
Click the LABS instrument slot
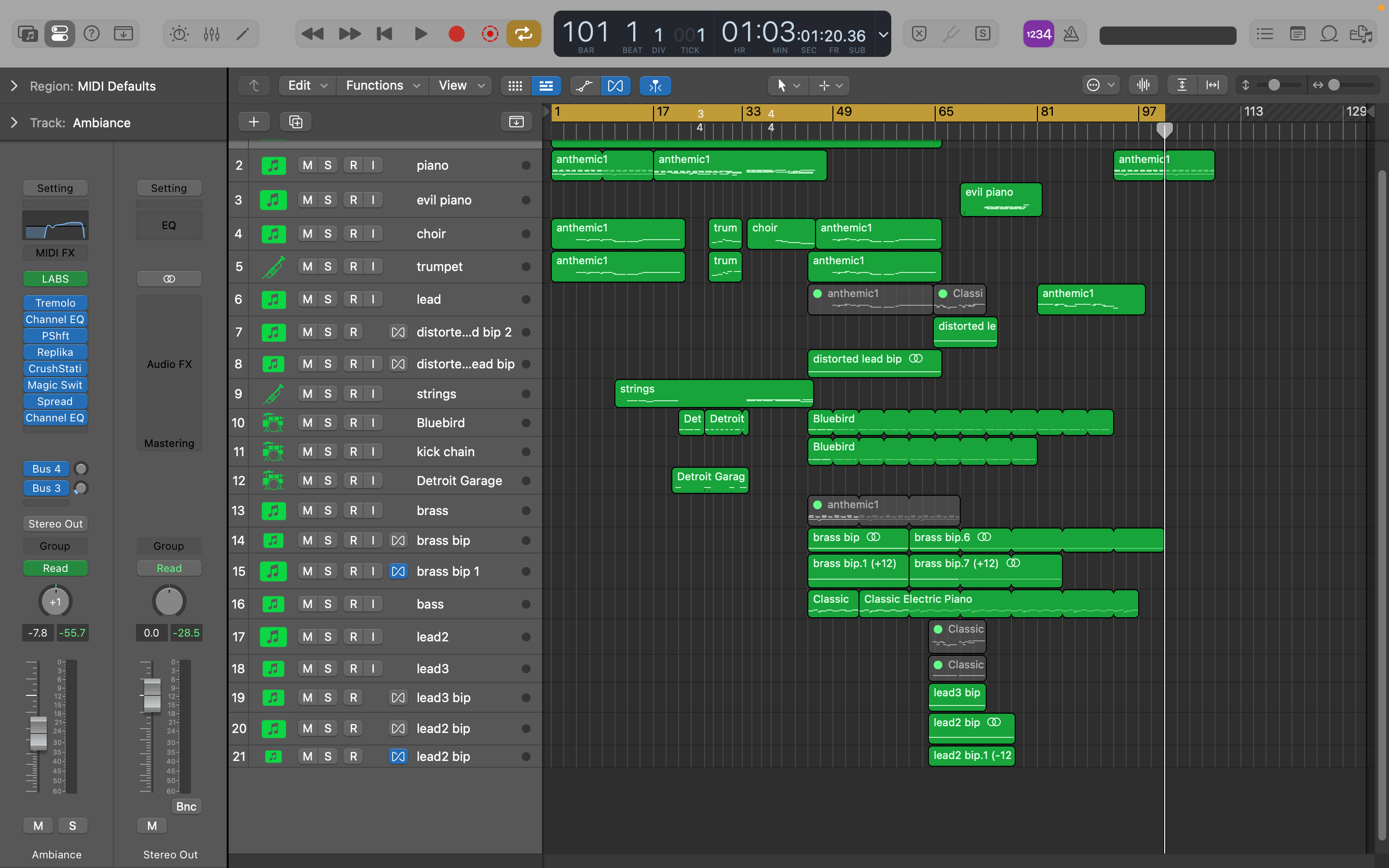pos(55,279)
